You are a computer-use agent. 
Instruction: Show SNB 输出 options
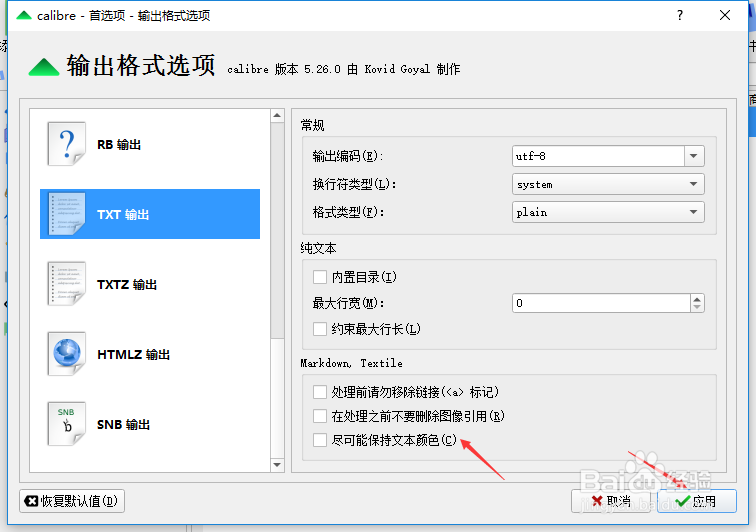point(150,424)
